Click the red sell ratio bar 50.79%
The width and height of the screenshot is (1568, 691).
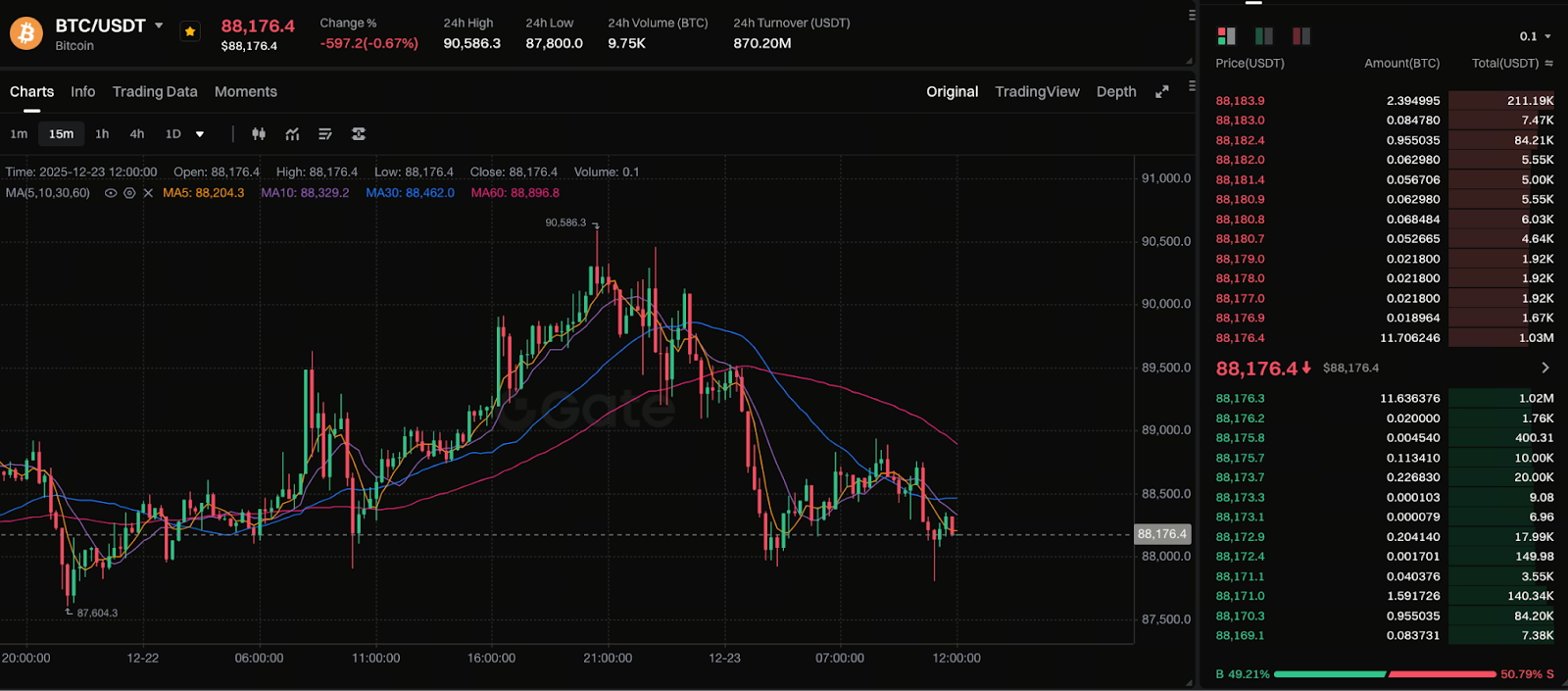coord(1442,674)
